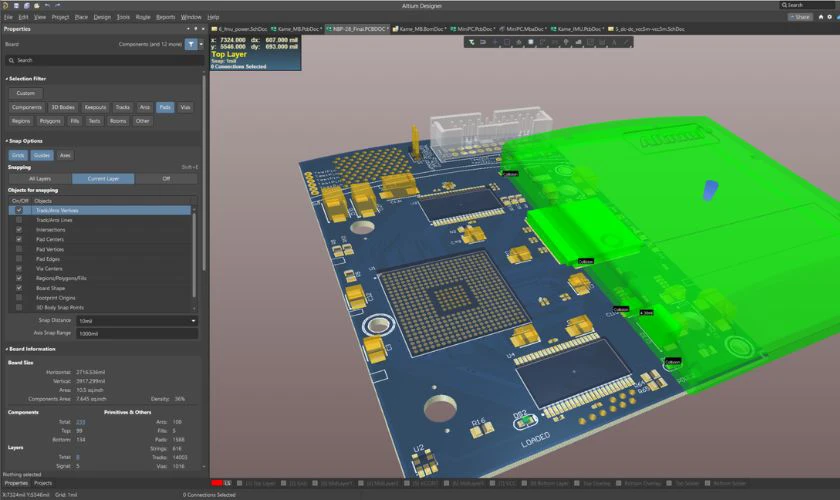The height and width of the screenshot is (500, 840).
Task: Toggle the Regions/Polygons/Fills snapping checkbox
Action: [19, 278]
